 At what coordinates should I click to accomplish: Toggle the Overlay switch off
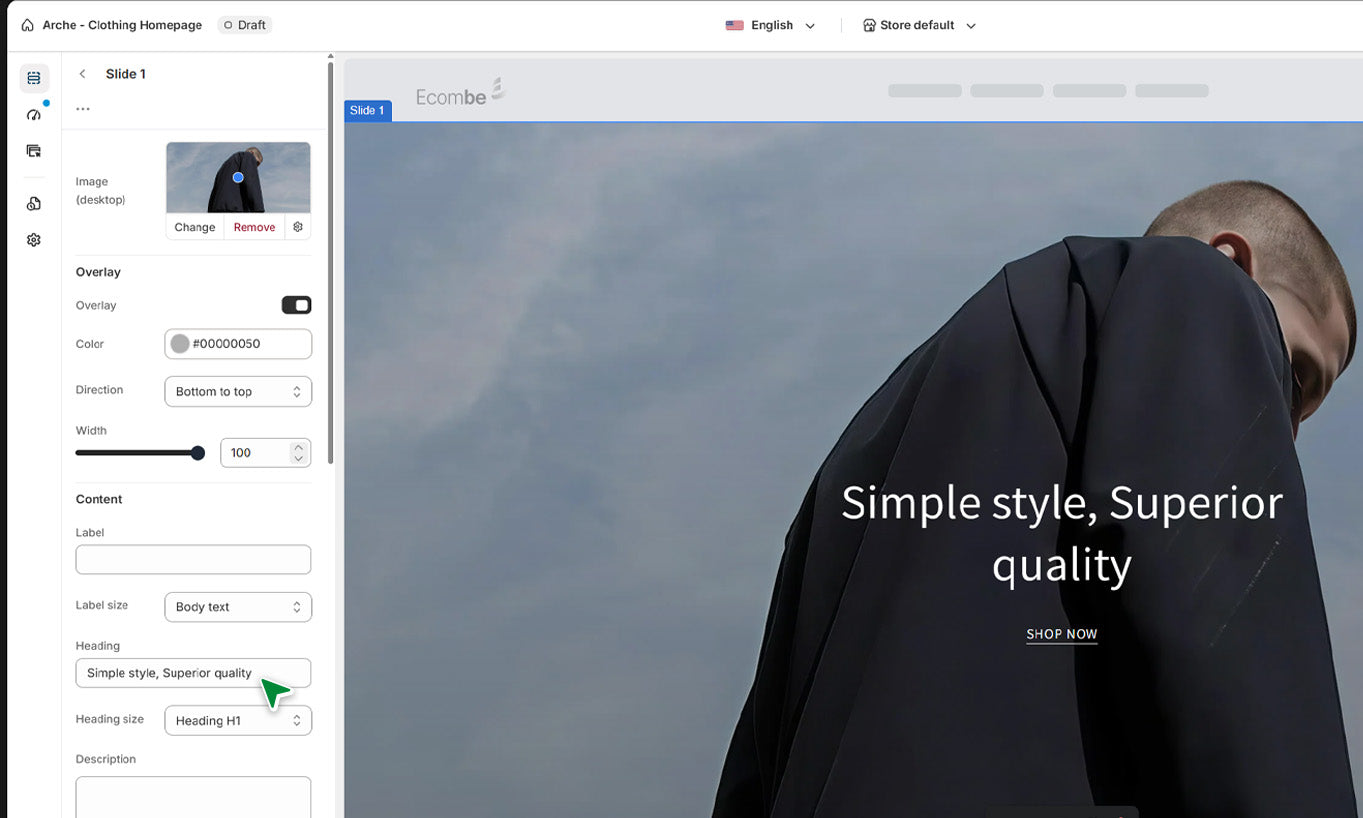click(x=296, y=305)
